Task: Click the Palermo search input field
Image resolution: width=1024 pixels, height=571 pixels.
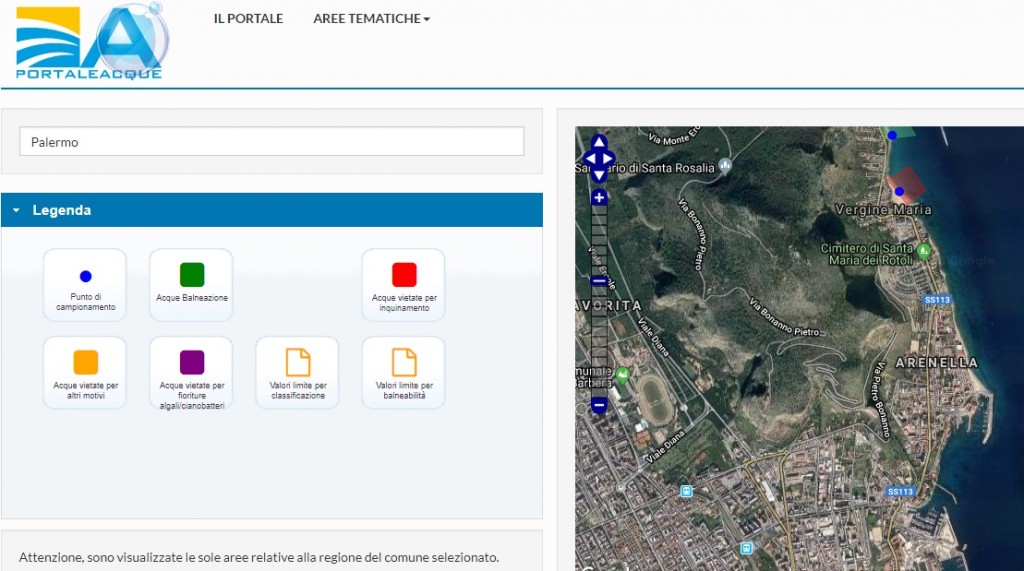Action: pos(271,142)
